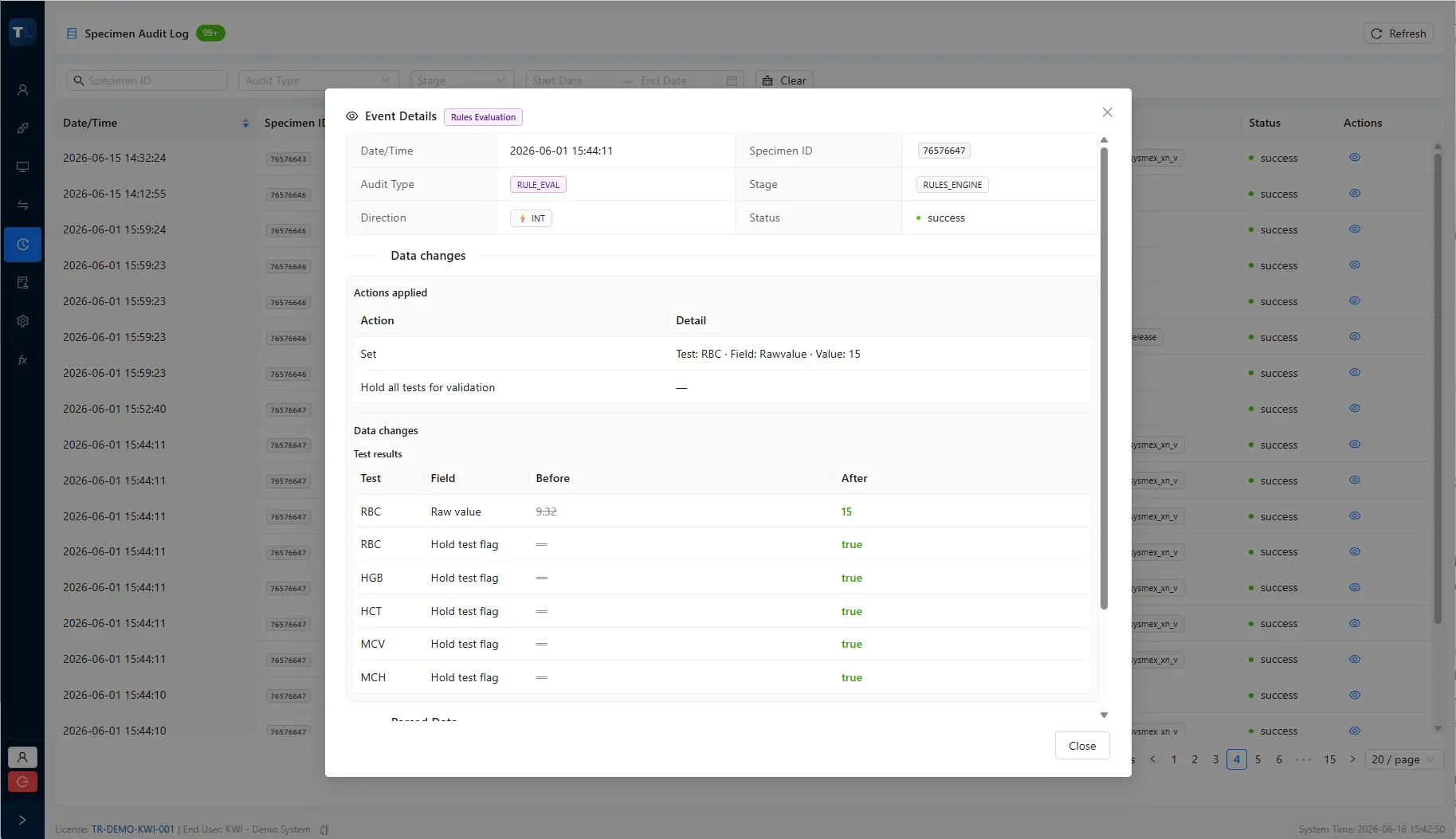Click specimen ID 76576647 tag in dialog
This screenshot has height=839, width=1456.
pos(944,151)
